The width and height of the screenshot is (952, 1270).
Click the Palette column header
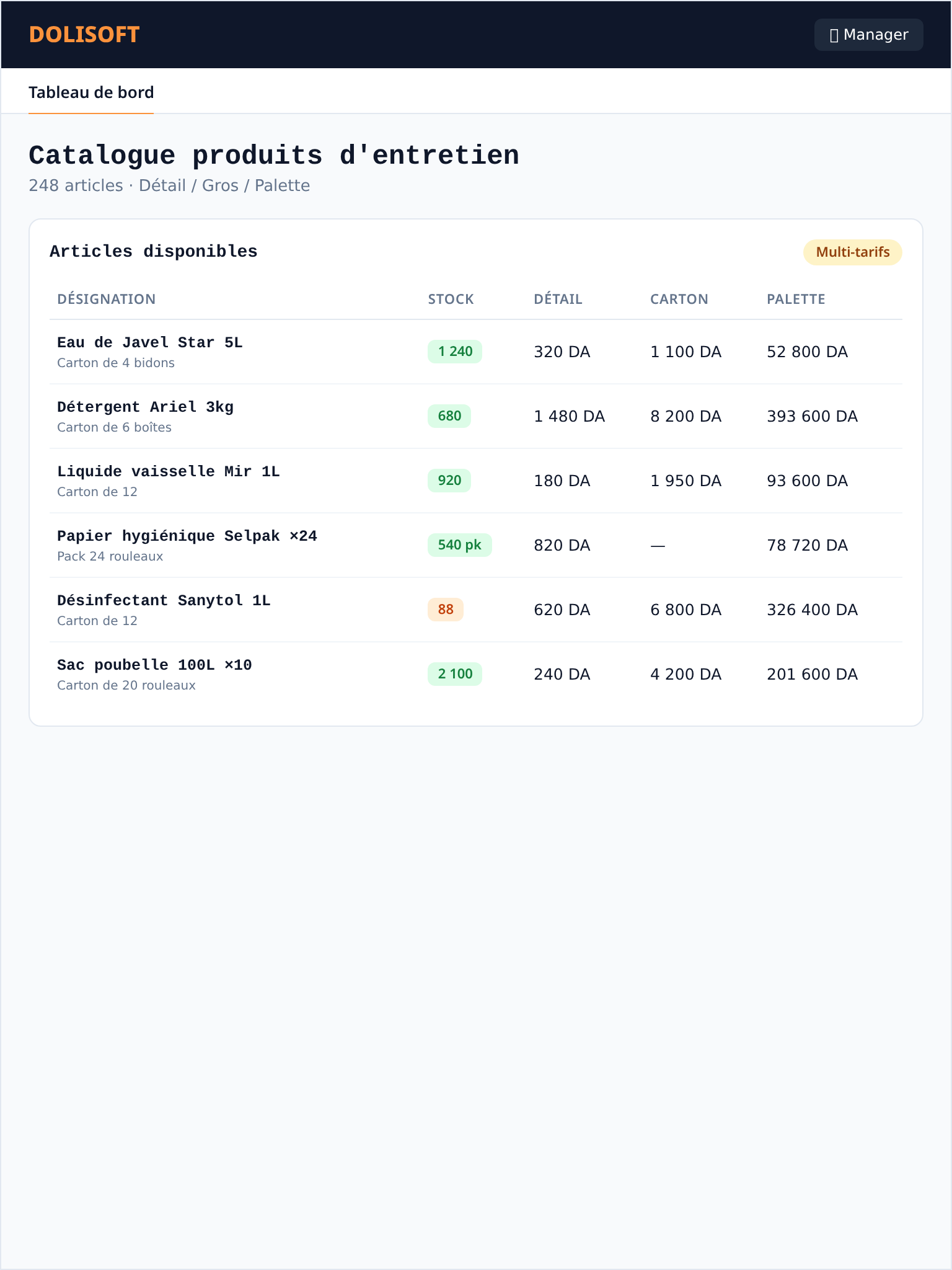tap(796, 299)
